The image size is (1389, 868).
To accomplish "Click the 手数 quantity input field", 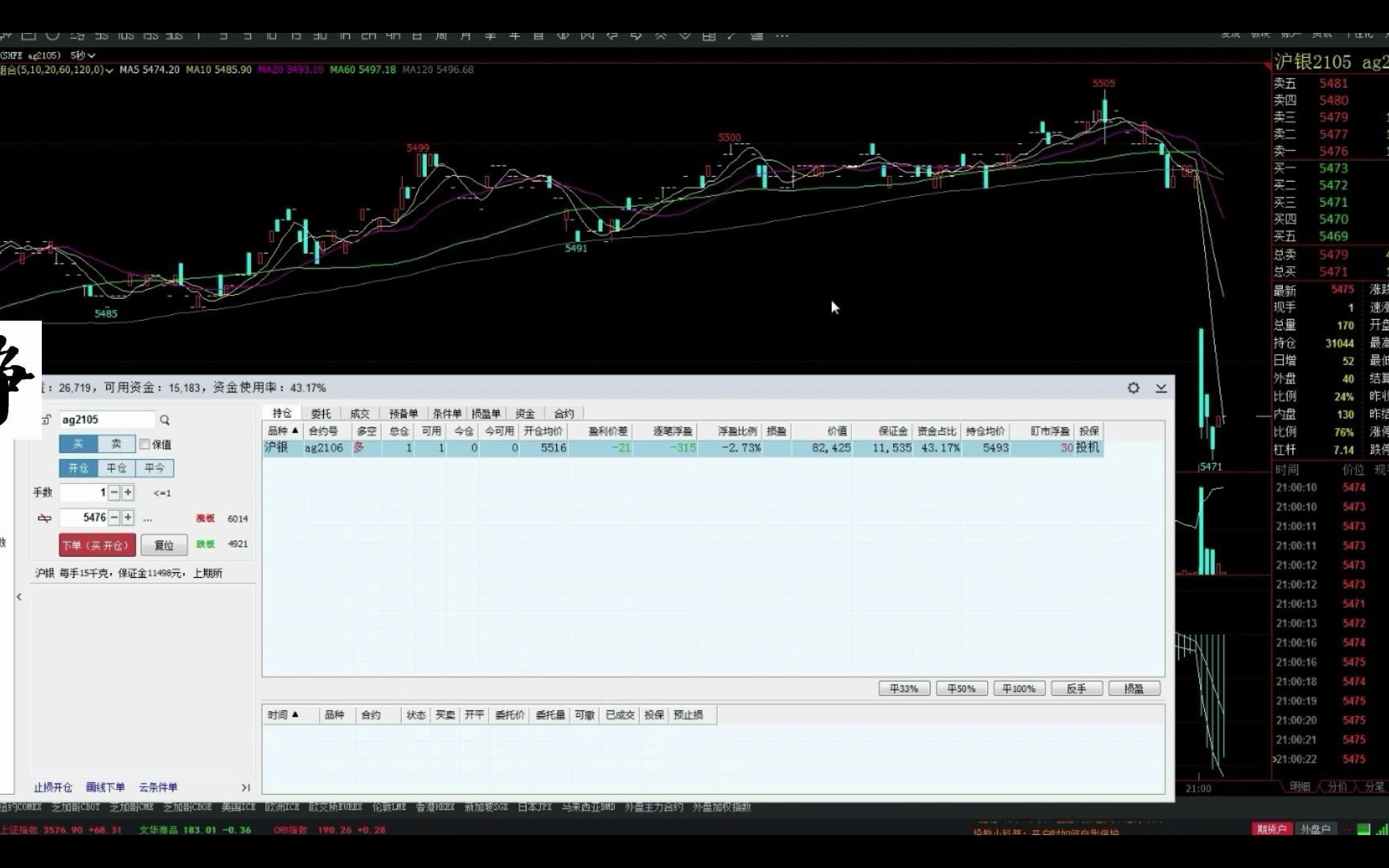I will click(84, 492).
